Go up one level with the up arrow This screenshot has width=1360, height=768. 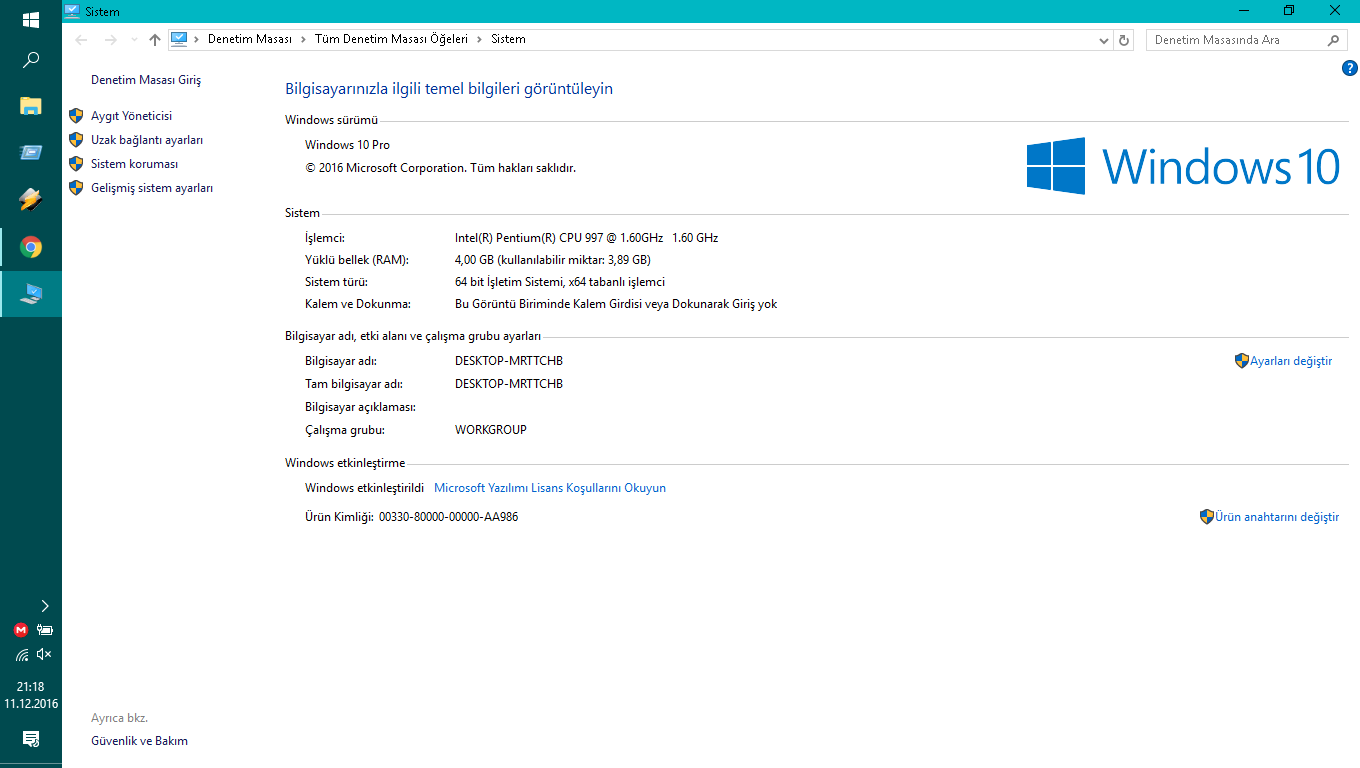154,40
